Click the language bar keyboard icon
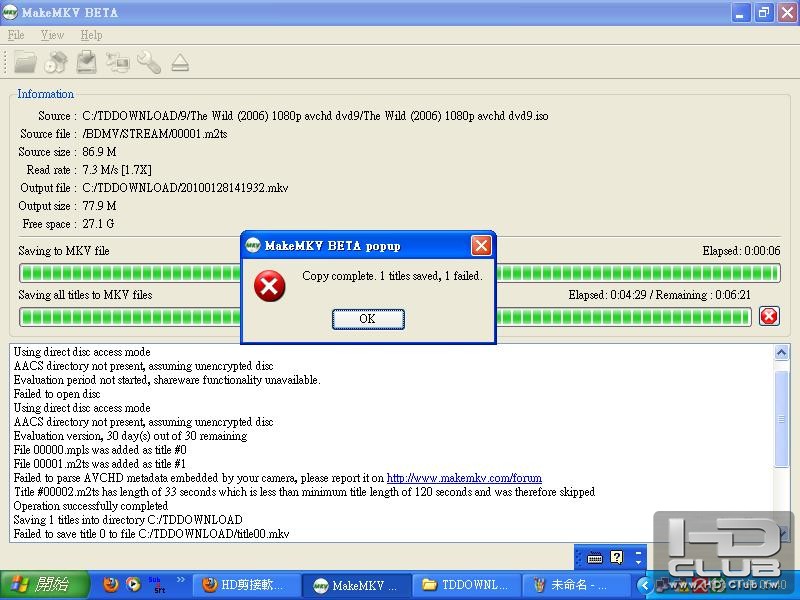 pyautogui.click(x=594, y=558)
